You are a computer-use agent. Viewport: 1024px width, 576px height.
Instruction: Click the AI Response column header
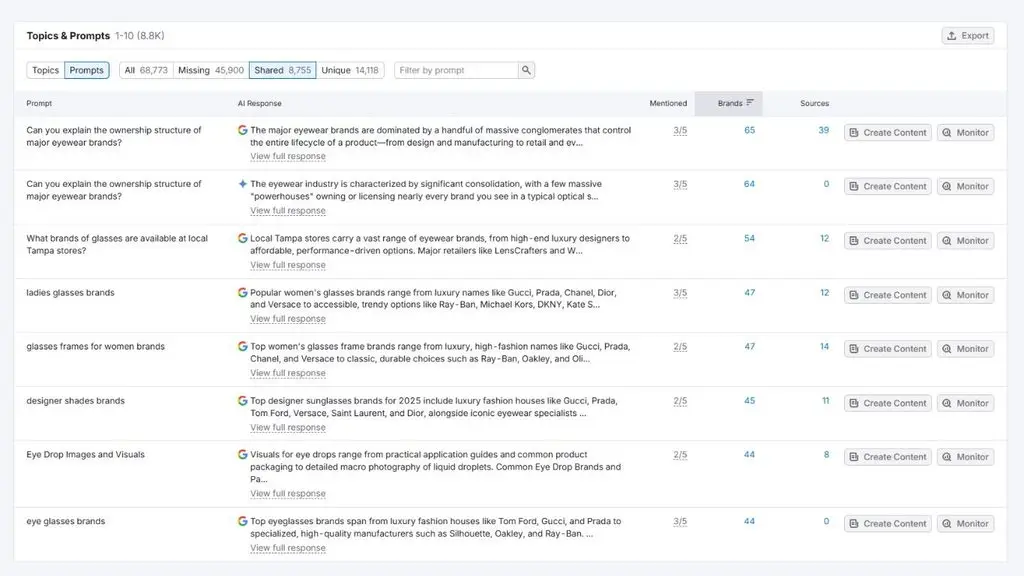point(259,103)
